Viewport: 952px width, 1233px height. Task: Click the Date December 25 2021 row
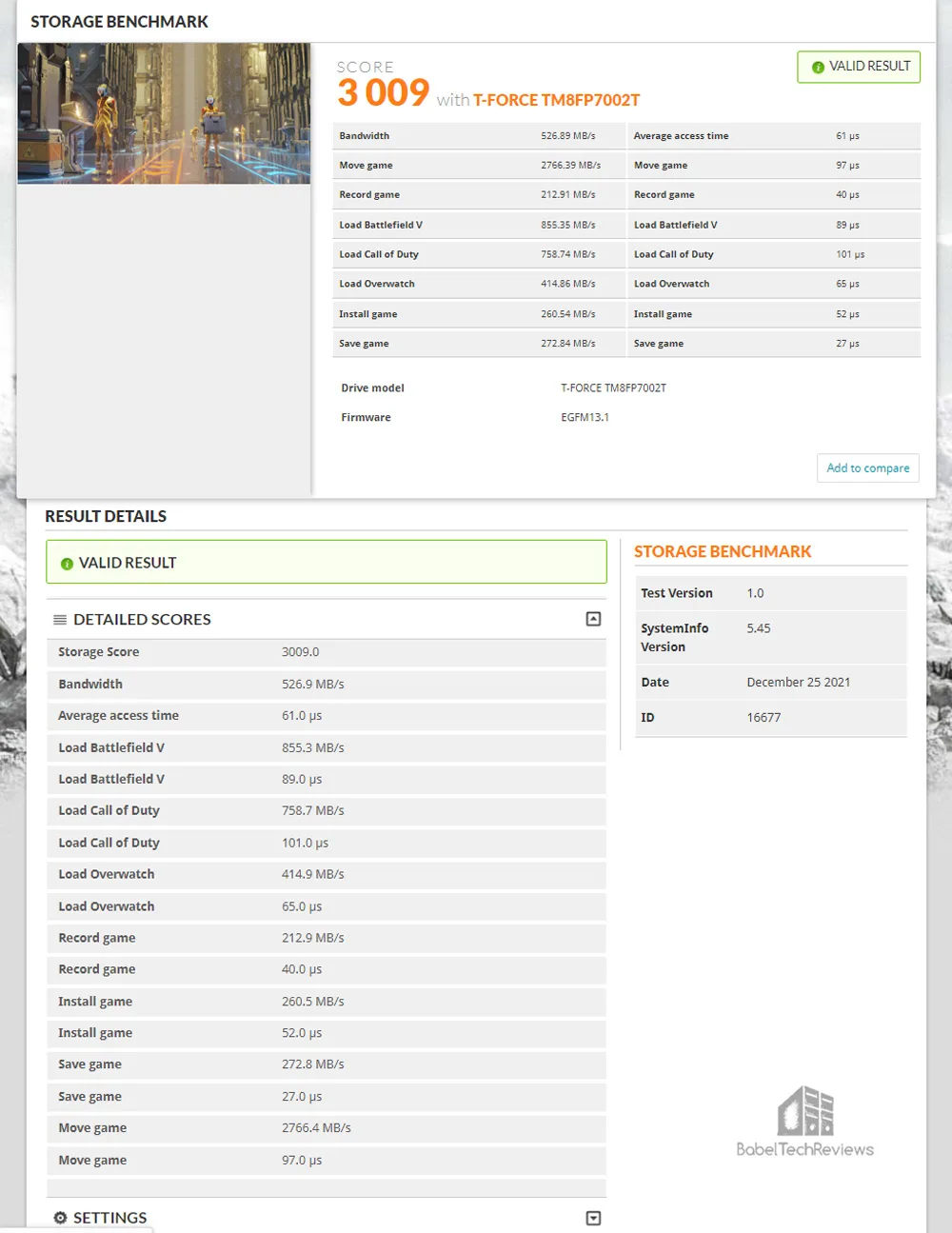pos(771,683)
